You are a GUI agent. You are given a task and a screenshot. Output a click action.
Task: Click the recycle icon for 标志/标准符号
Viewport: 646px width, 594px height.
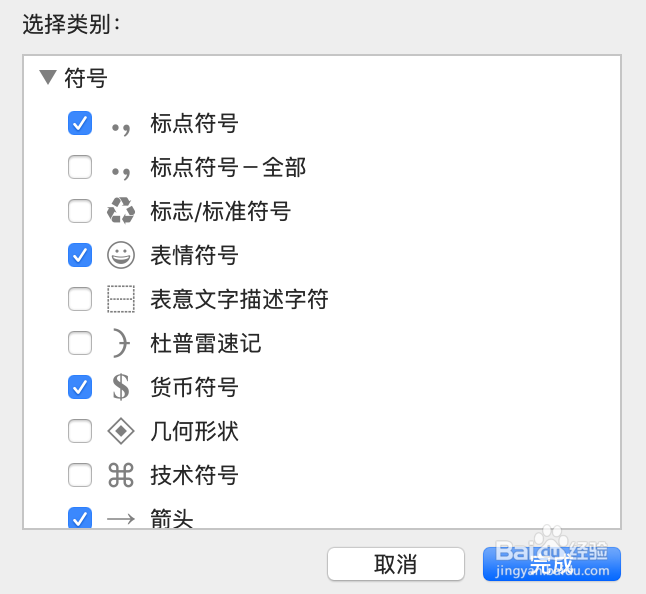pyautogui.click(x=121, y=211)
